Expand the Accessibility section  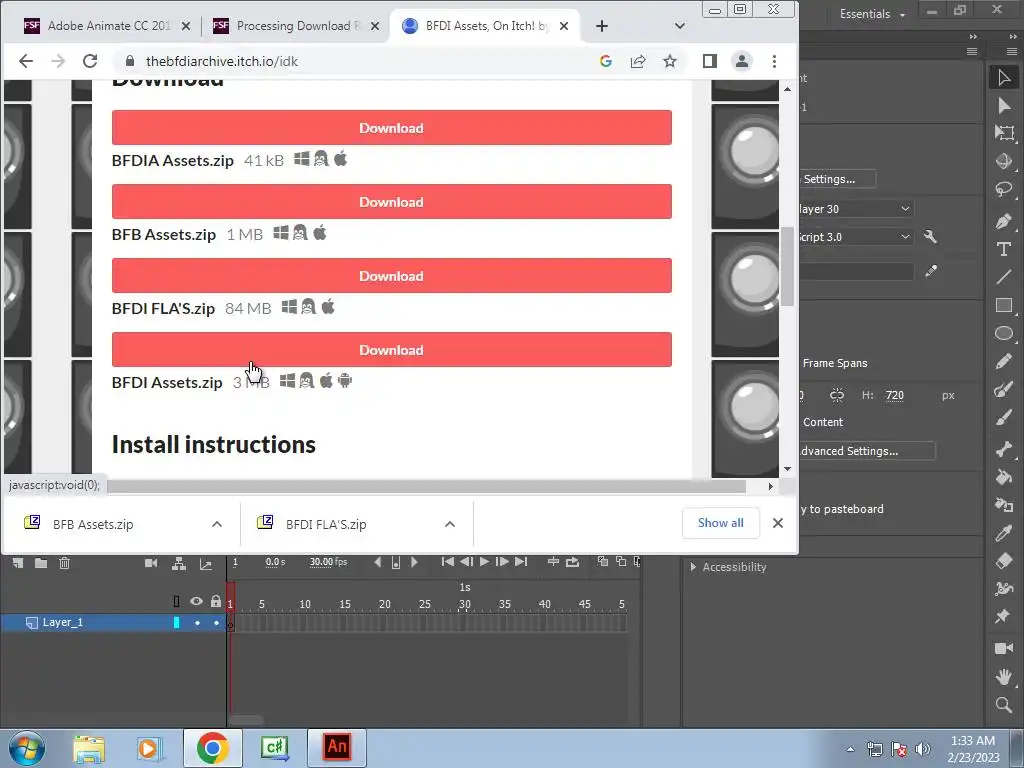(693, 567)
